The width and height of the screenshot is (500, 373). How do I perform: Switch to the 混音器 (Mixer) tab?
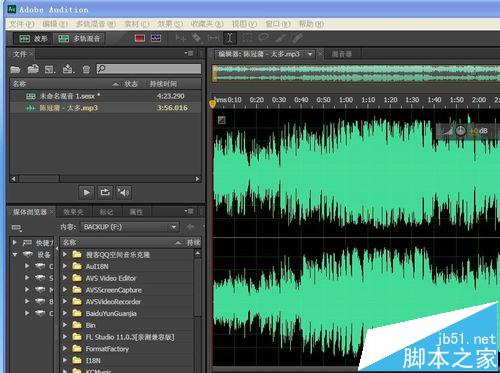[342, 54]
